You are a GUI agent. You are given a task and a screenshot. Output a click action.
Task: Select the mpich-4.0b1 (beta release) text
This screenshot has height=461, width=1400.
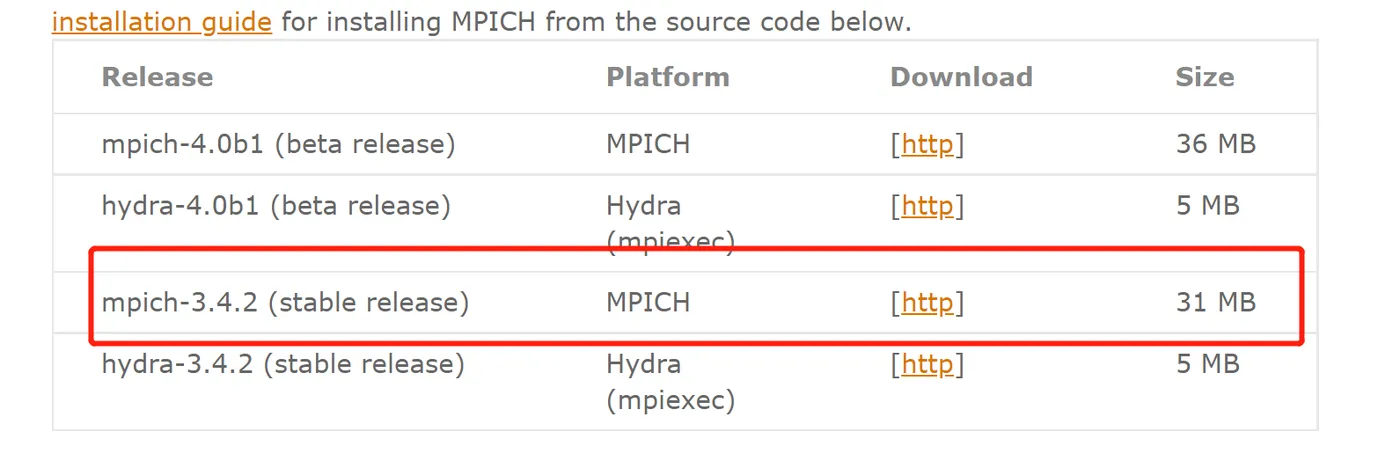pos(278,144)
